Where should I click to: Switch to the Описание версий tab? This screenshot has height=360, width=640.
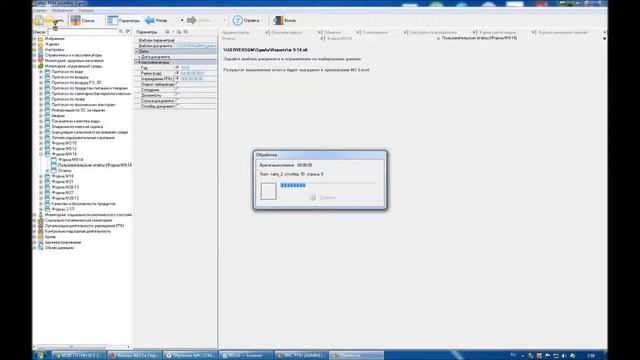tap(287, 32)
